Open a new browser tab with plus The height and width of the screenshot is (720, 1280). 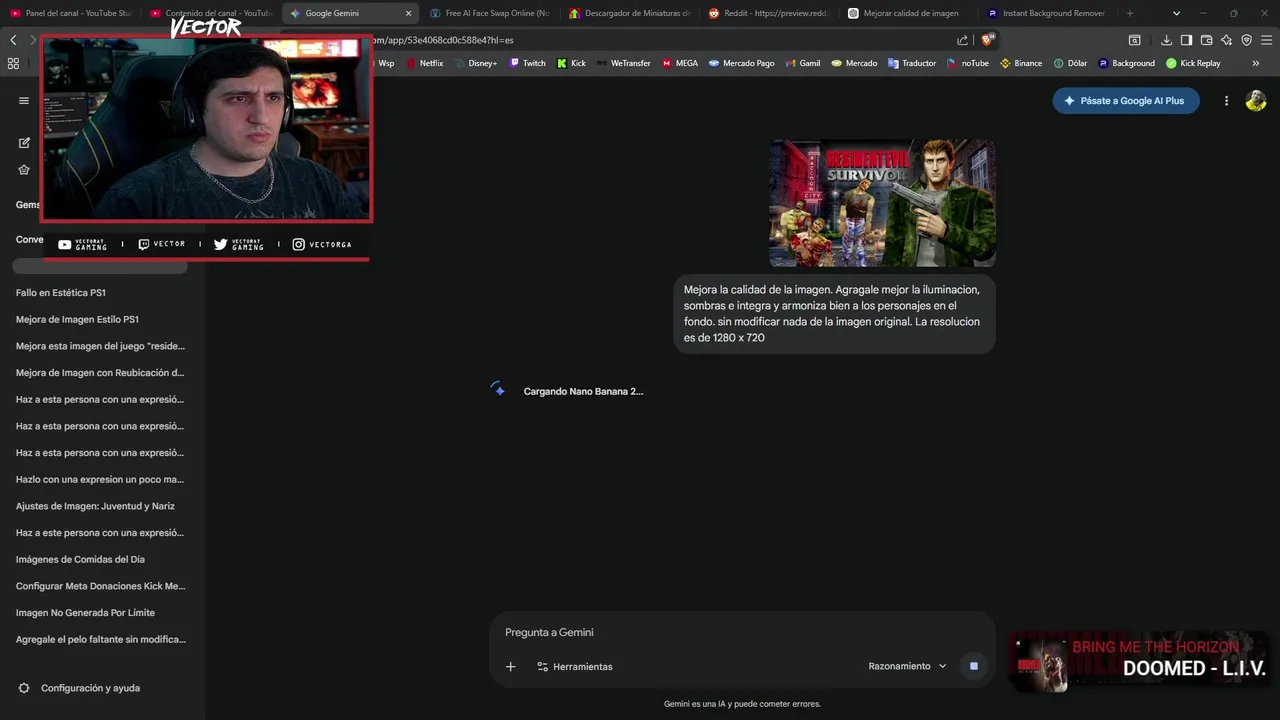tap(1130, 13)
